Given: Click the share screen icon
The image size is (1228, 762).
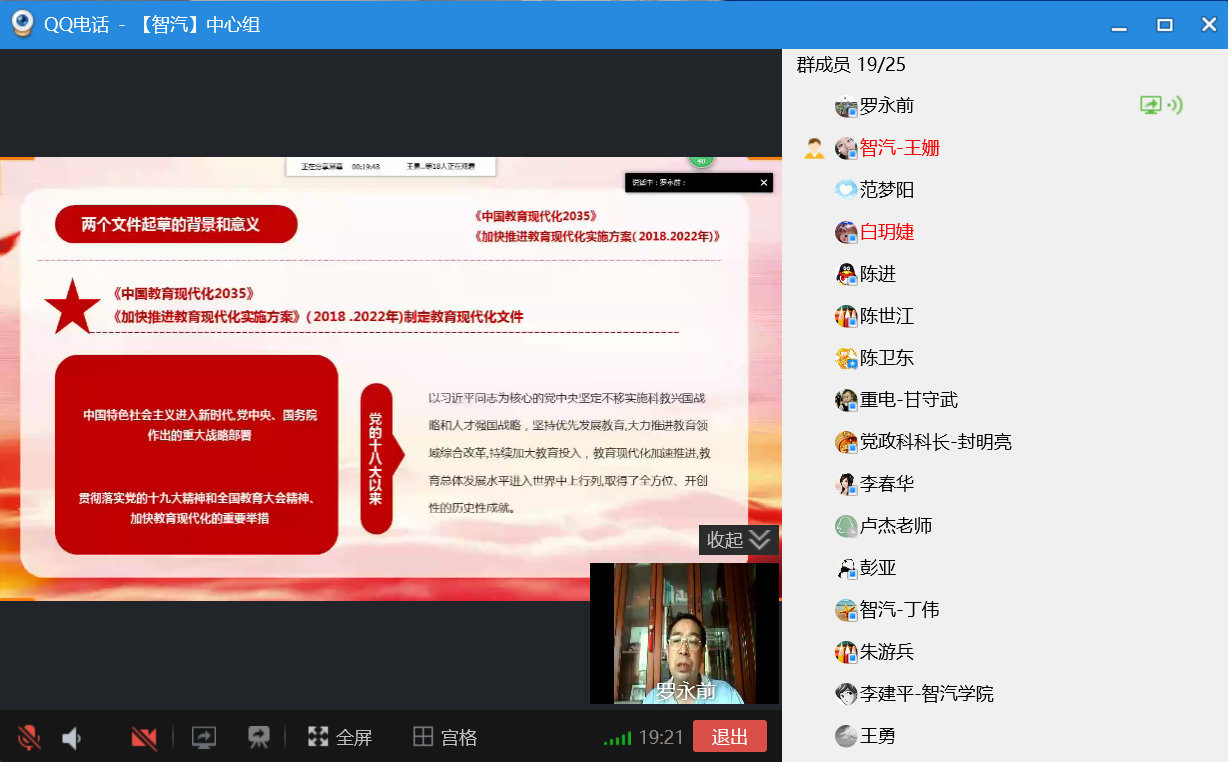Looking at the screenshot, I should pyautogui.click(x=204, y=738).
